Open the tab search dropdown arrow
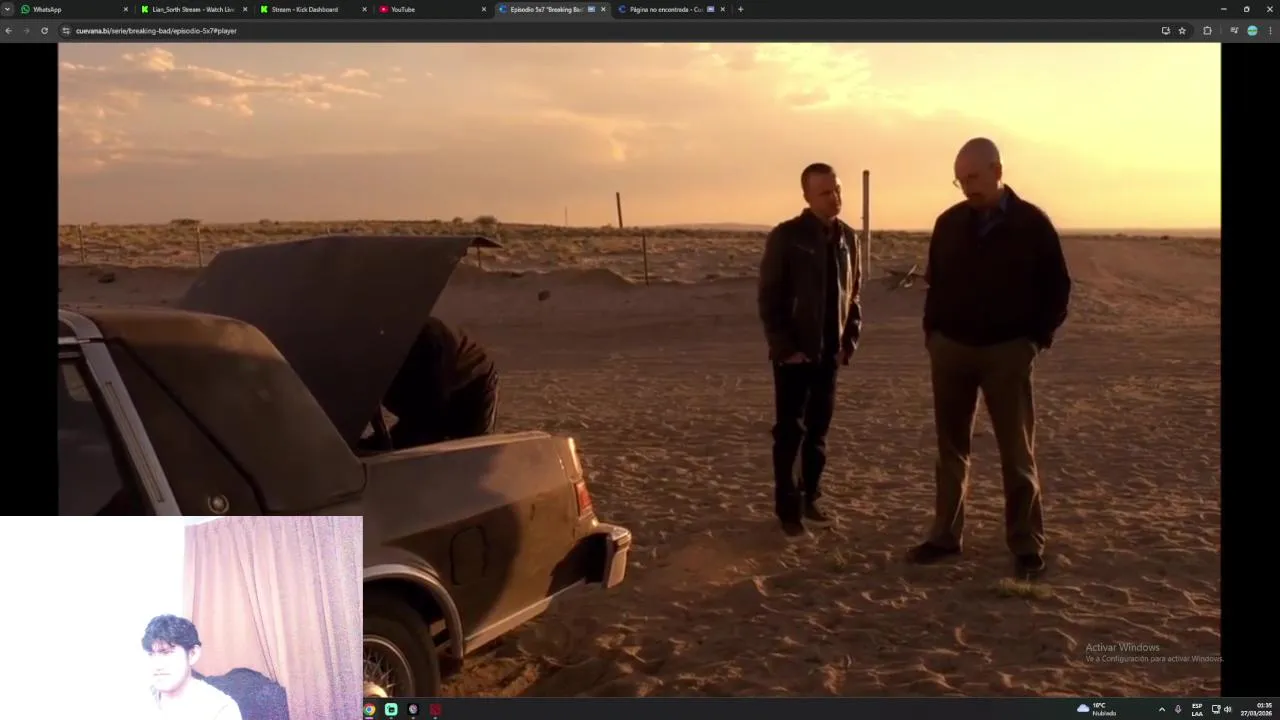Viewport: 1280px width, 720px height. tap(7, 9)
